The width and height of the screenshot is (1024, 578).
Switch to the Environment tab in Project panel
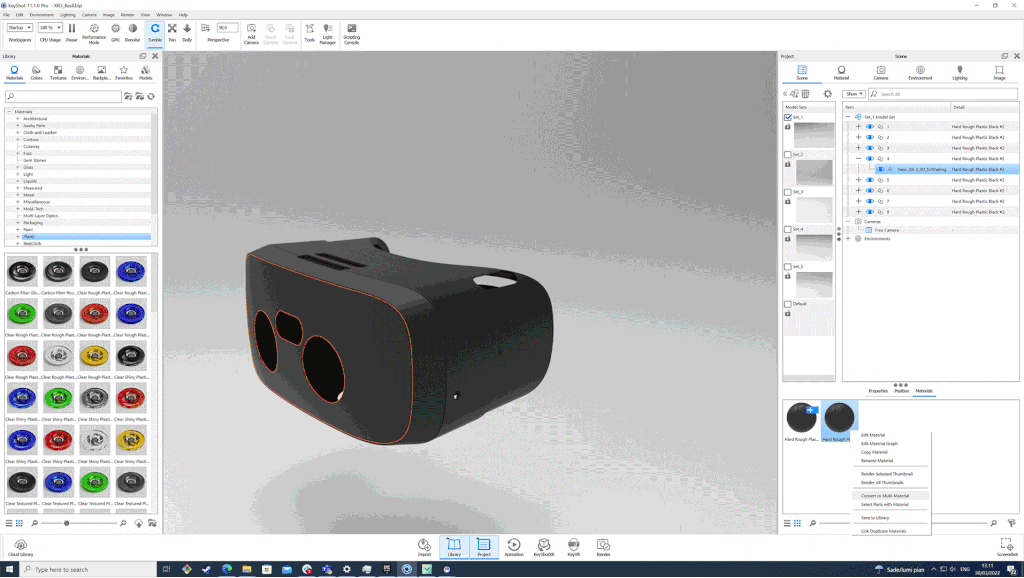(920, 72)
